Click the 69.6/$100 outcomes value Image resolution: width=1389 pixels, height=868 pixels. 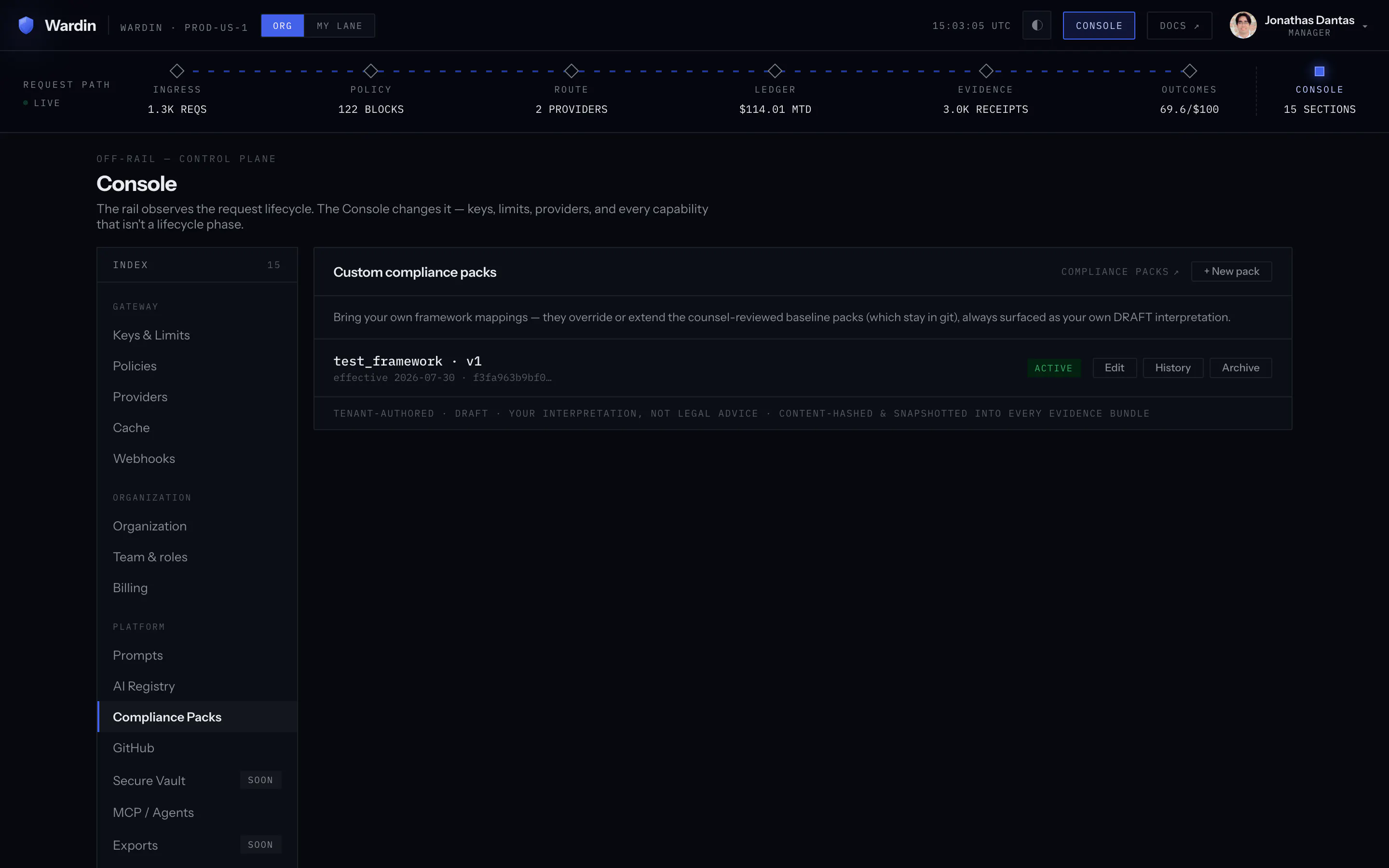click(1189, 109)
